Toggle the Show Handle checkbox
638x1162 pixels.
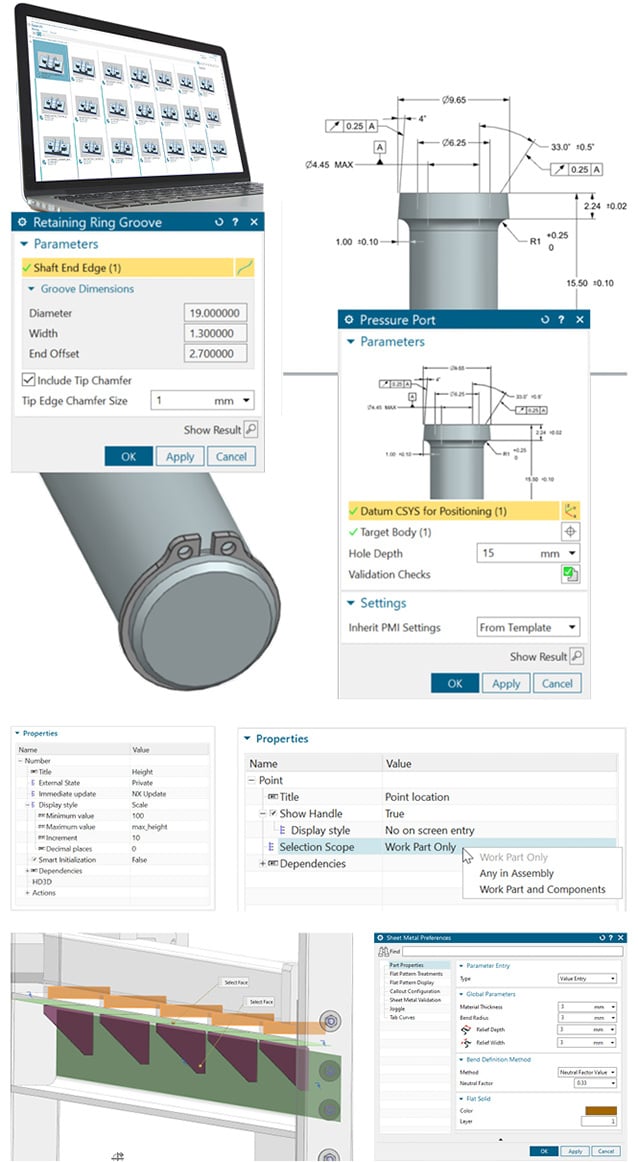click(272, 814)
